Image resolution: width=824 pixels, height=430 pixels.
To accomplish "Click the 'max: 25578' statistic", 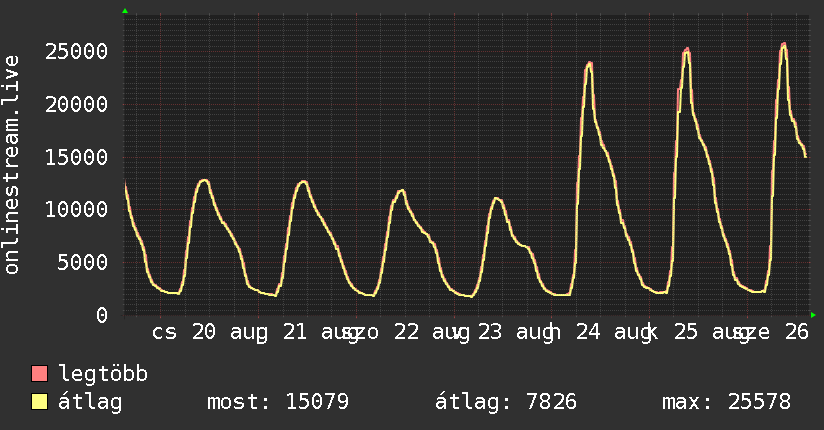I will tap(726, 402).
